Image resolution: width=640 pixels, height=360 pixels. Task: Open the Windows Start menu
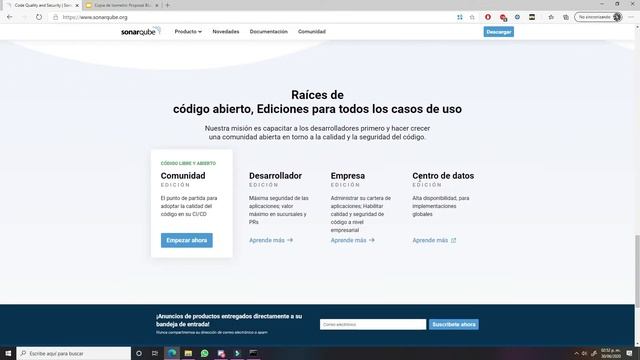point(8,353)
